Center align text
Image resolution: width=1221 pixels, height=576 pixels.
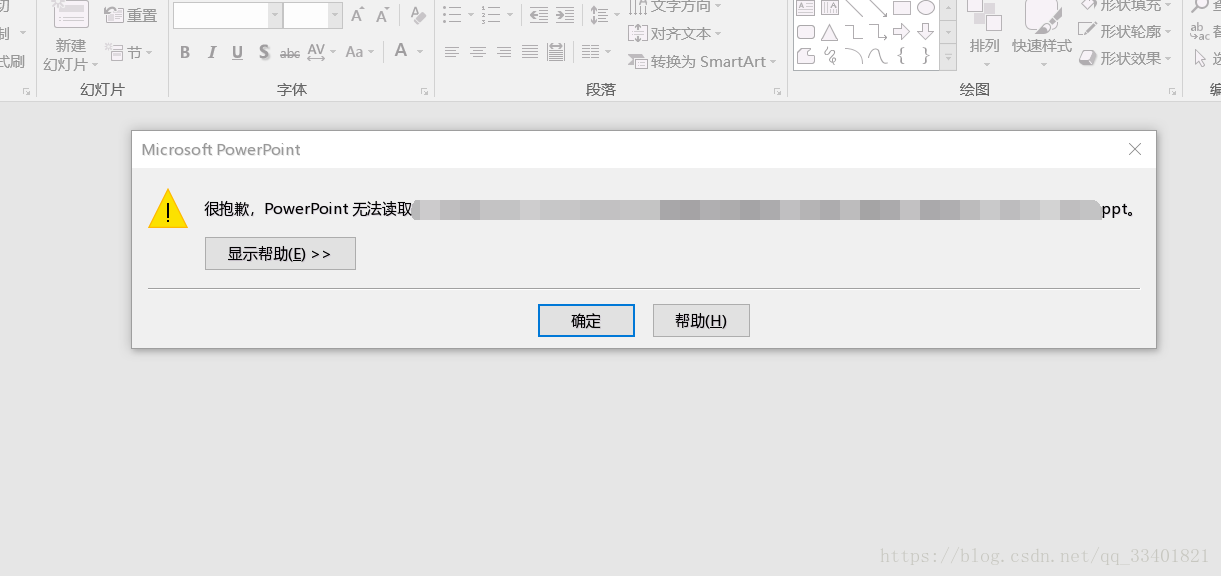[x=478, y=52]
